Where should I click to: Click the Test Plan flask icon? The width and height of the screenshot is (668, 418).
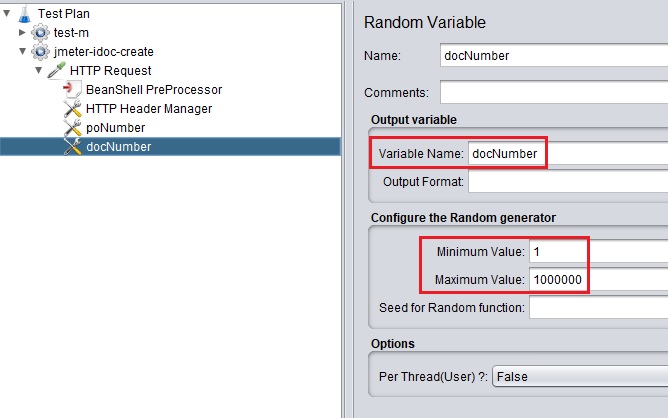(x=24, y=14)
